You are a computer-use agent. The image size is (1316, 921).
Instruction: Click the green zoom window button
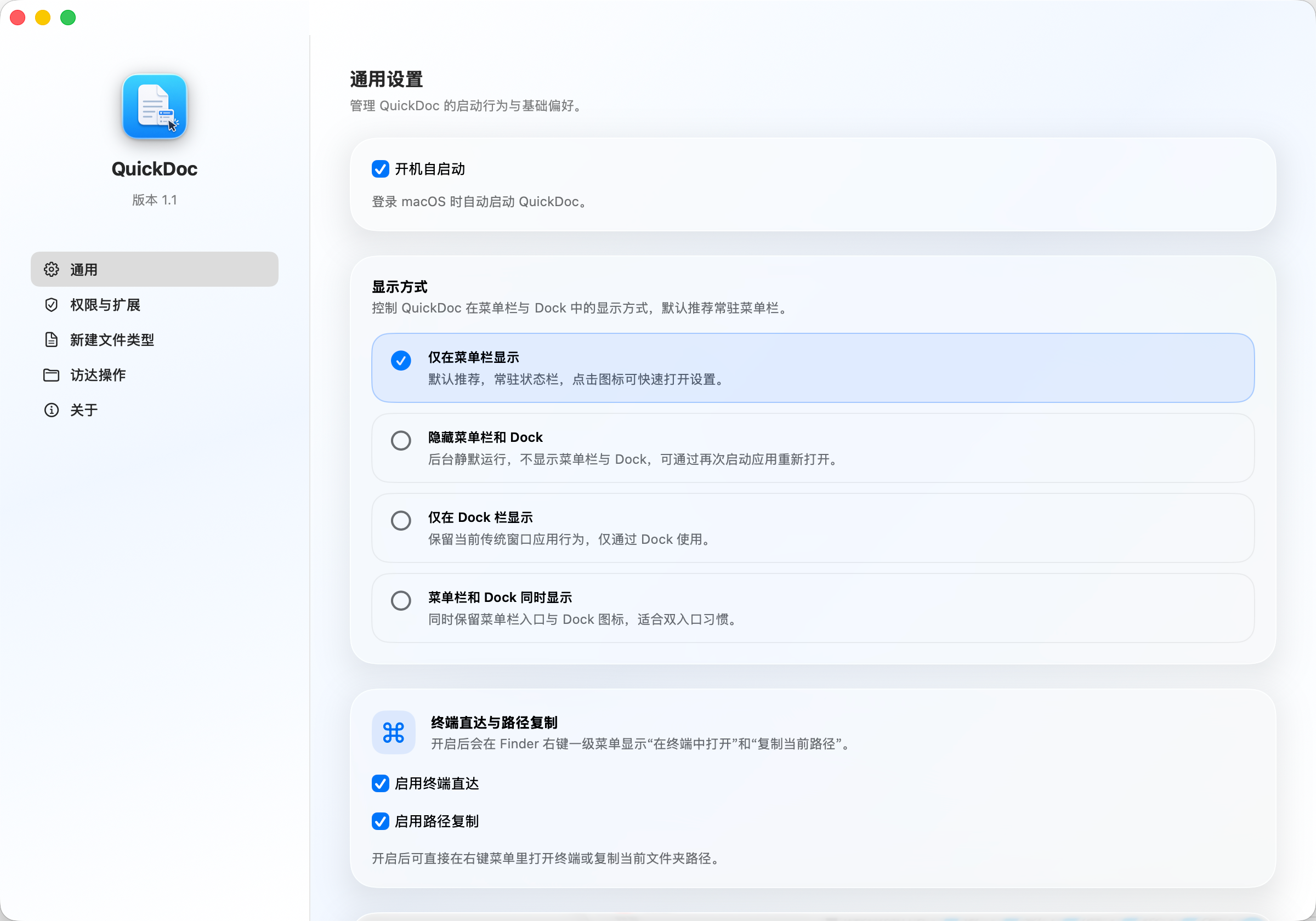pyautogui.click(x=68, y=18)
